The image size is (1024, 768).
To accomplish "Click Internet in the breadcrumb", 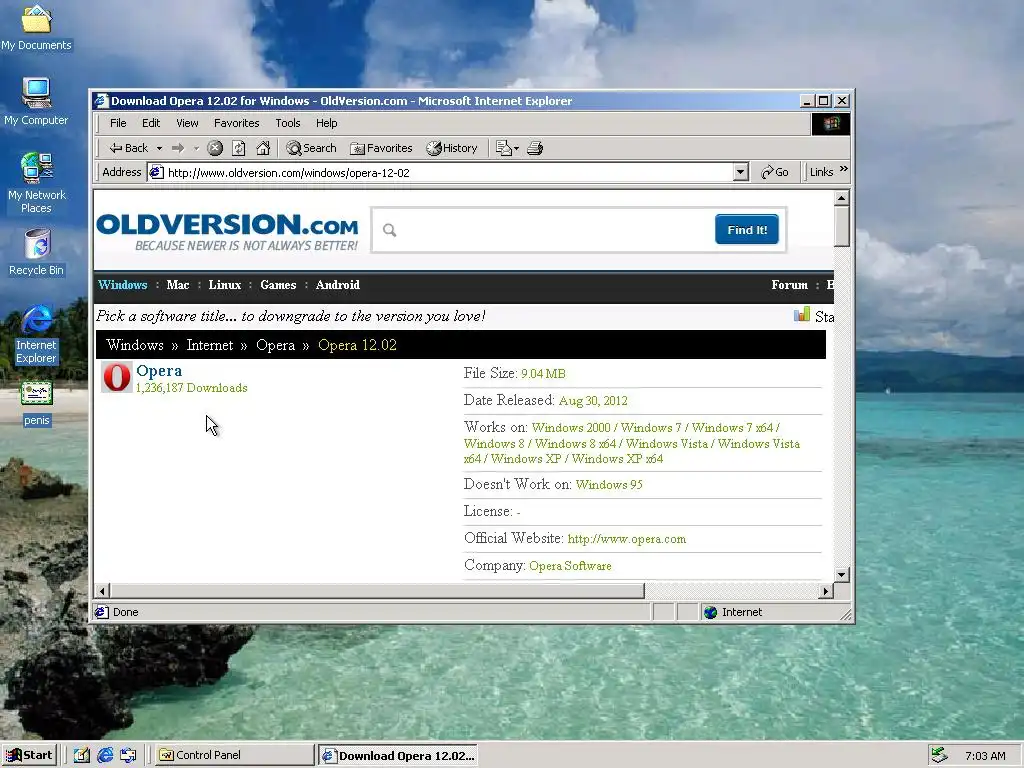I will pyautogui.click(x=210, y=345).
